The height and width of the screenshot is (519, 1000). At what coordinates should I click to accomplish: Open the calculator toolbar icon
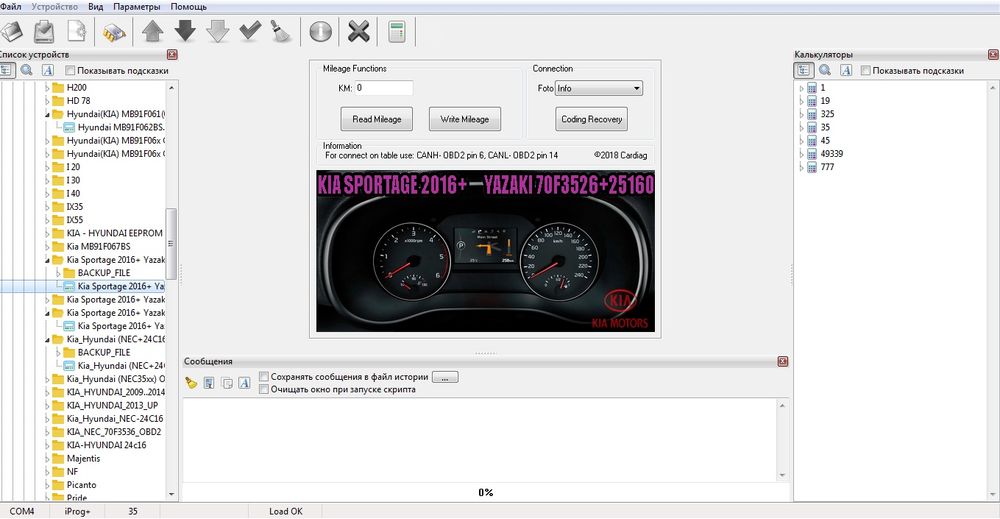point(397,31)
